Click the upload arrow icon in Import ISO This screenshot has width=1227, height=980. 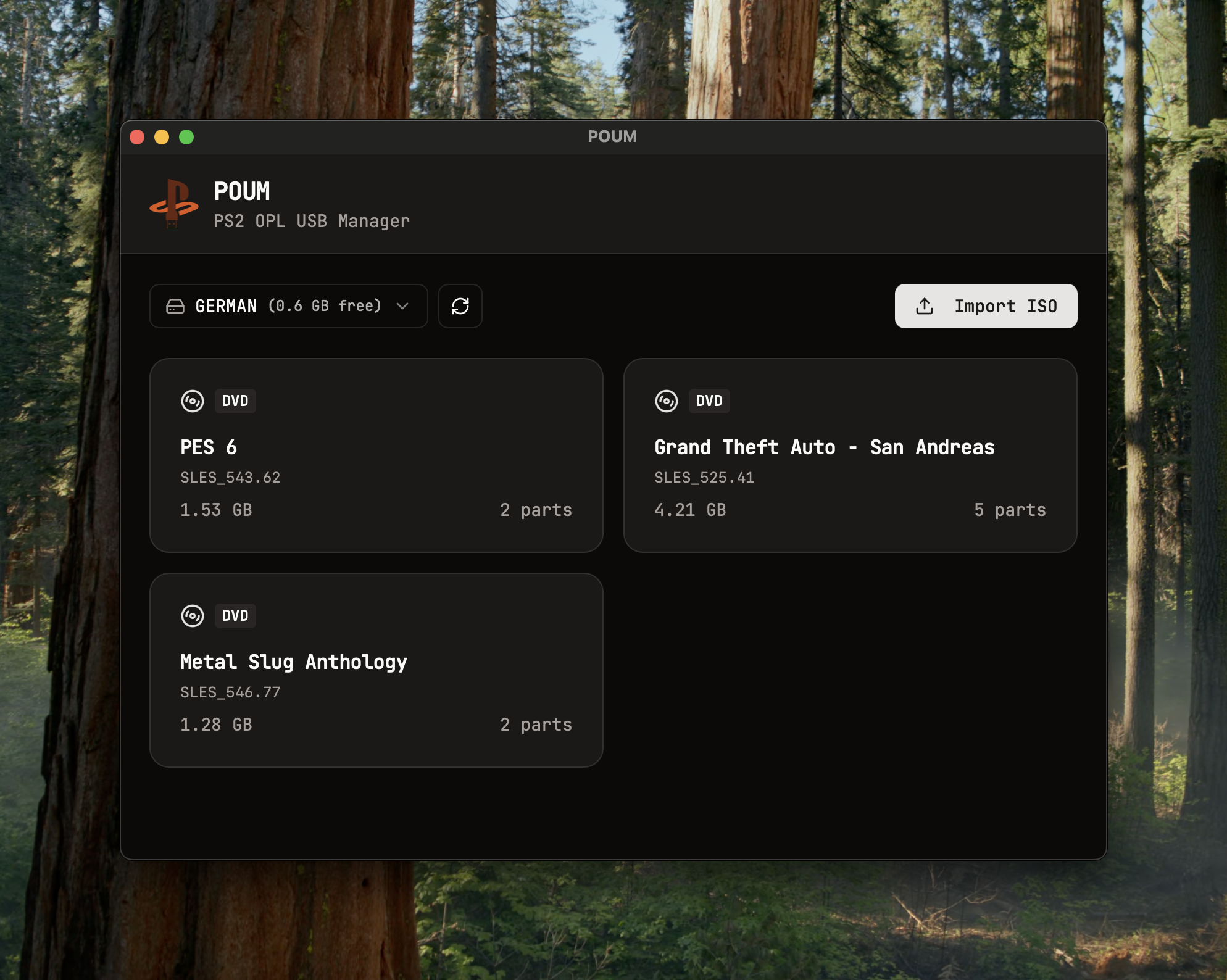pyautogui.click(x=924, y=306)
